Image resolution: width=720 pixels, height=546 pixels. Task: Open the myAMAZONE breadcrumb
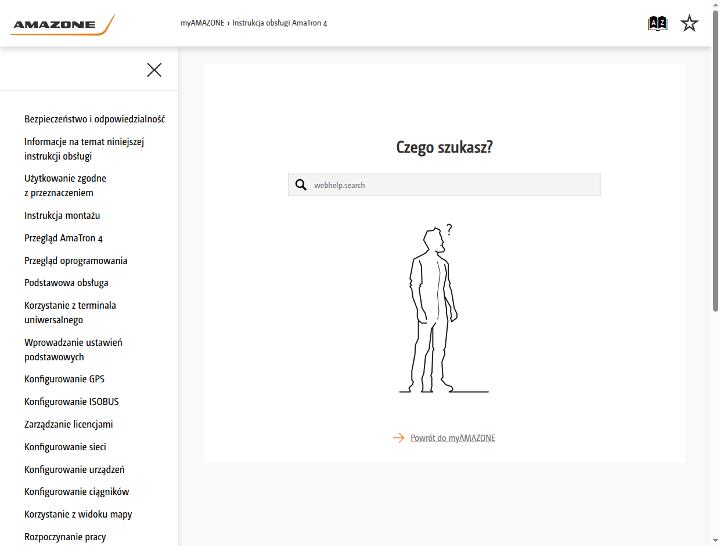pyautogui.click(x=202, y=23)
